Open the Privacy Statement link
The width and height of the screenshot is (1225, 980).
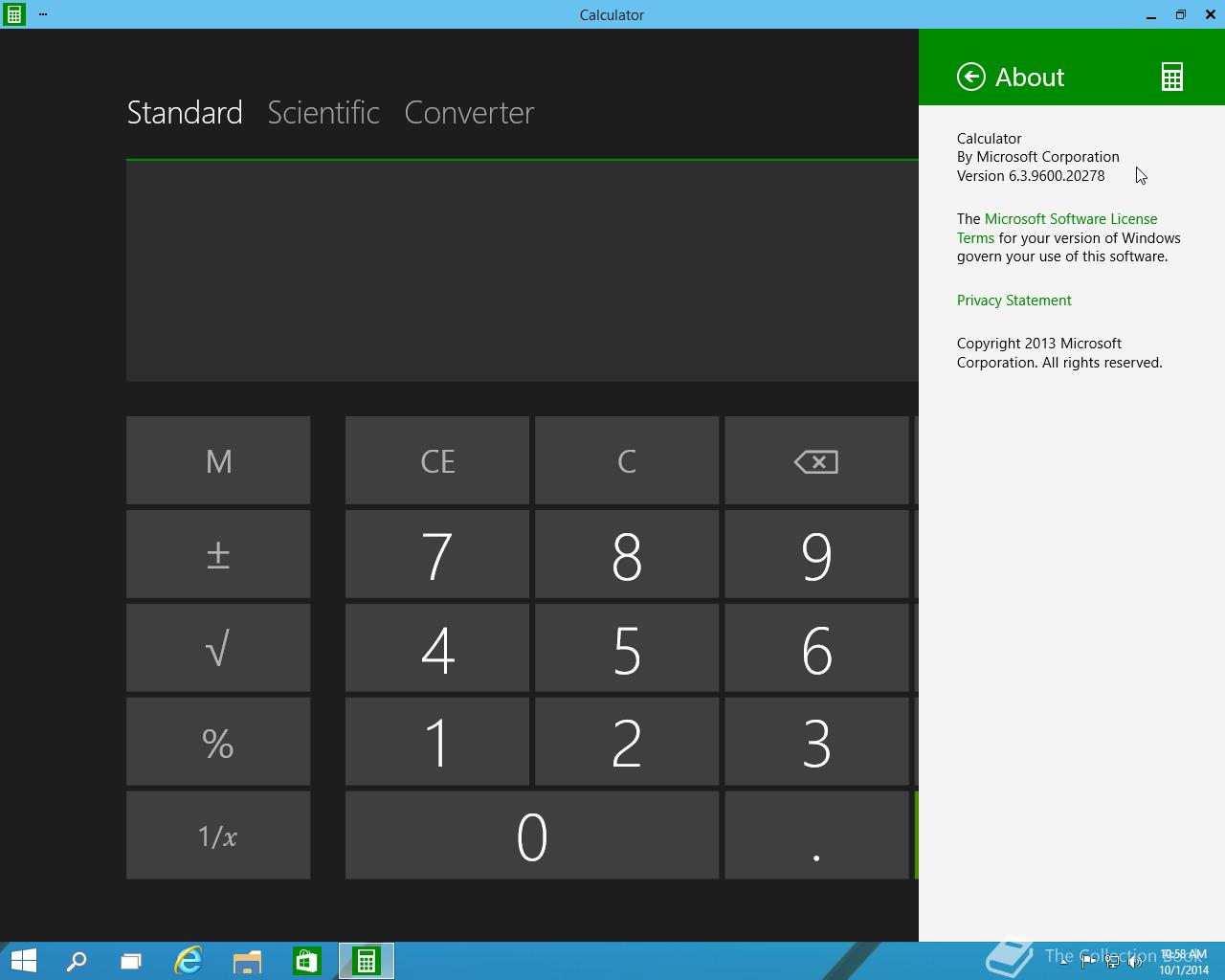[1013, 301]
